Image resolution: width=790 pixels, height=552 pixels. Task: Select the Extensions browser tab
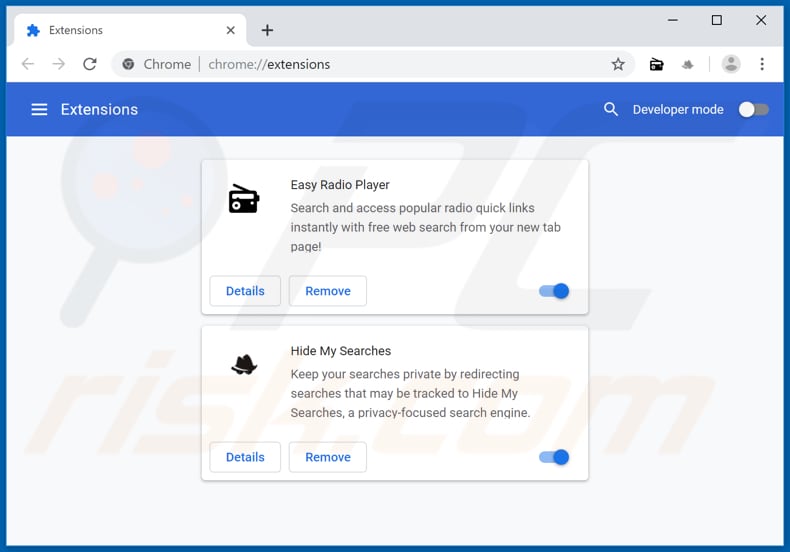(130, 30)
